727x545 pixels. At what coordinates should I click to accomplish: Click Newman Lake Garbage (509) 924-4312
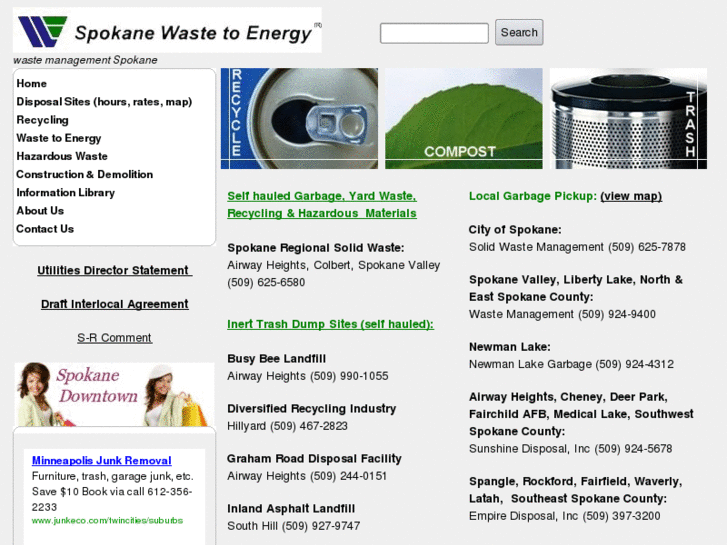(571, 364)
